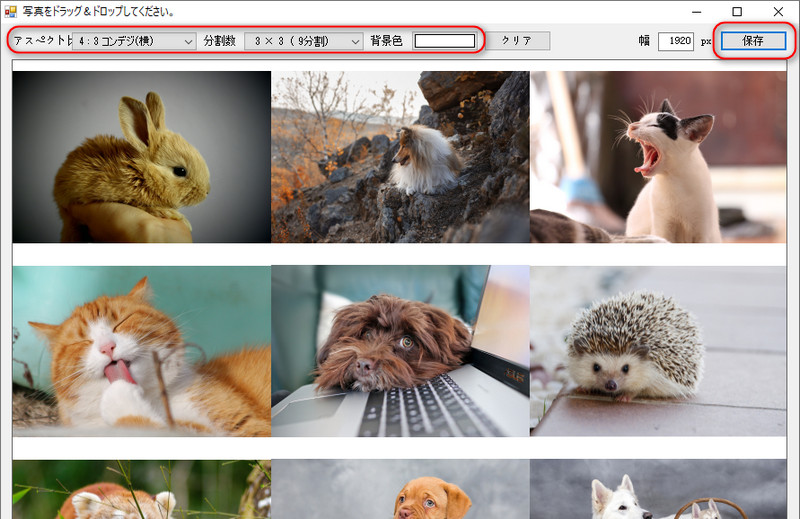Select the hedgehog photo

click(658, 351)
